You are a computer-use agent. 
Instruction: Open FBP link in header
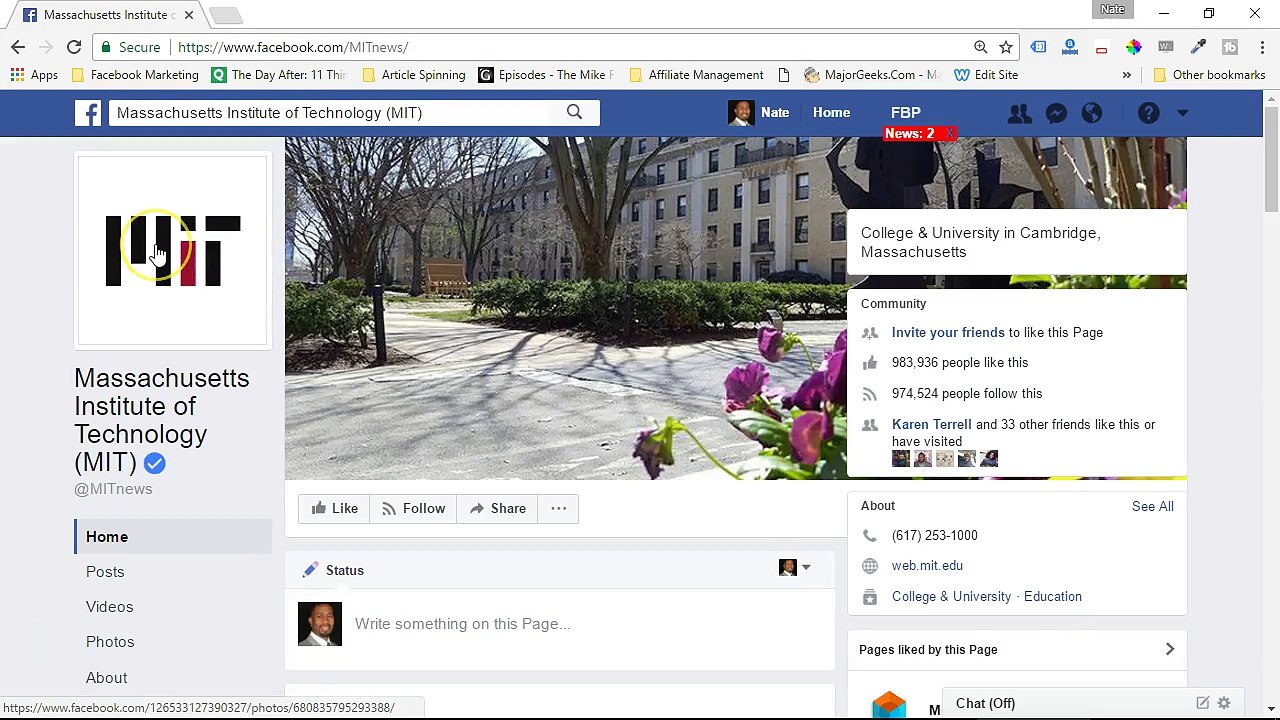[x=906, y=113]
